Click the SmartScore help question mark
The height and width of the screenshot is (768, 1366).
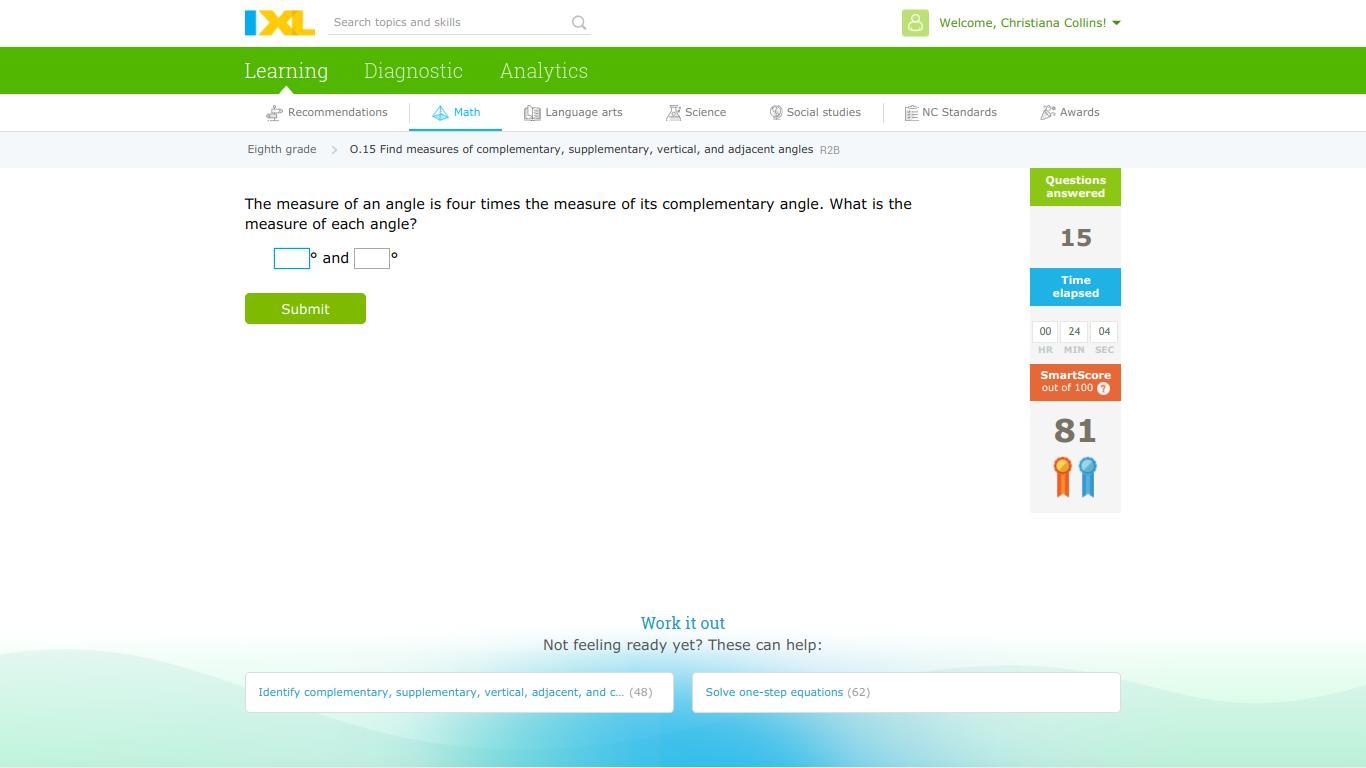click(1103, 388)
